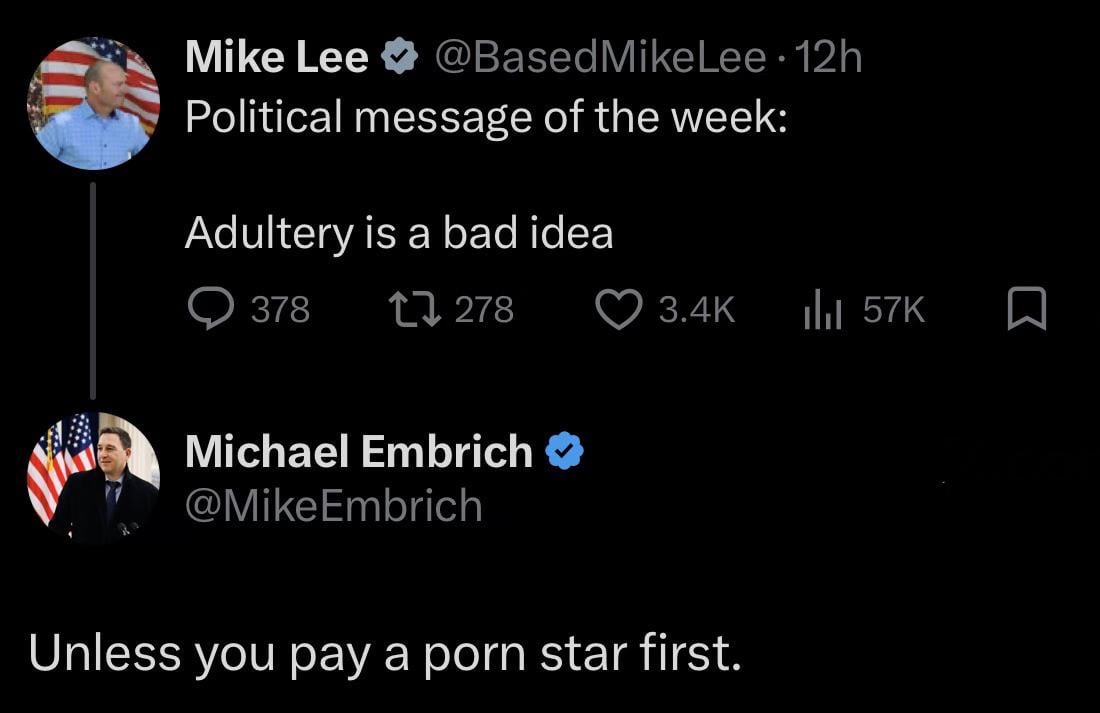
Task: Open Michael Embrich's profile avatar
Action: point(92,477)
